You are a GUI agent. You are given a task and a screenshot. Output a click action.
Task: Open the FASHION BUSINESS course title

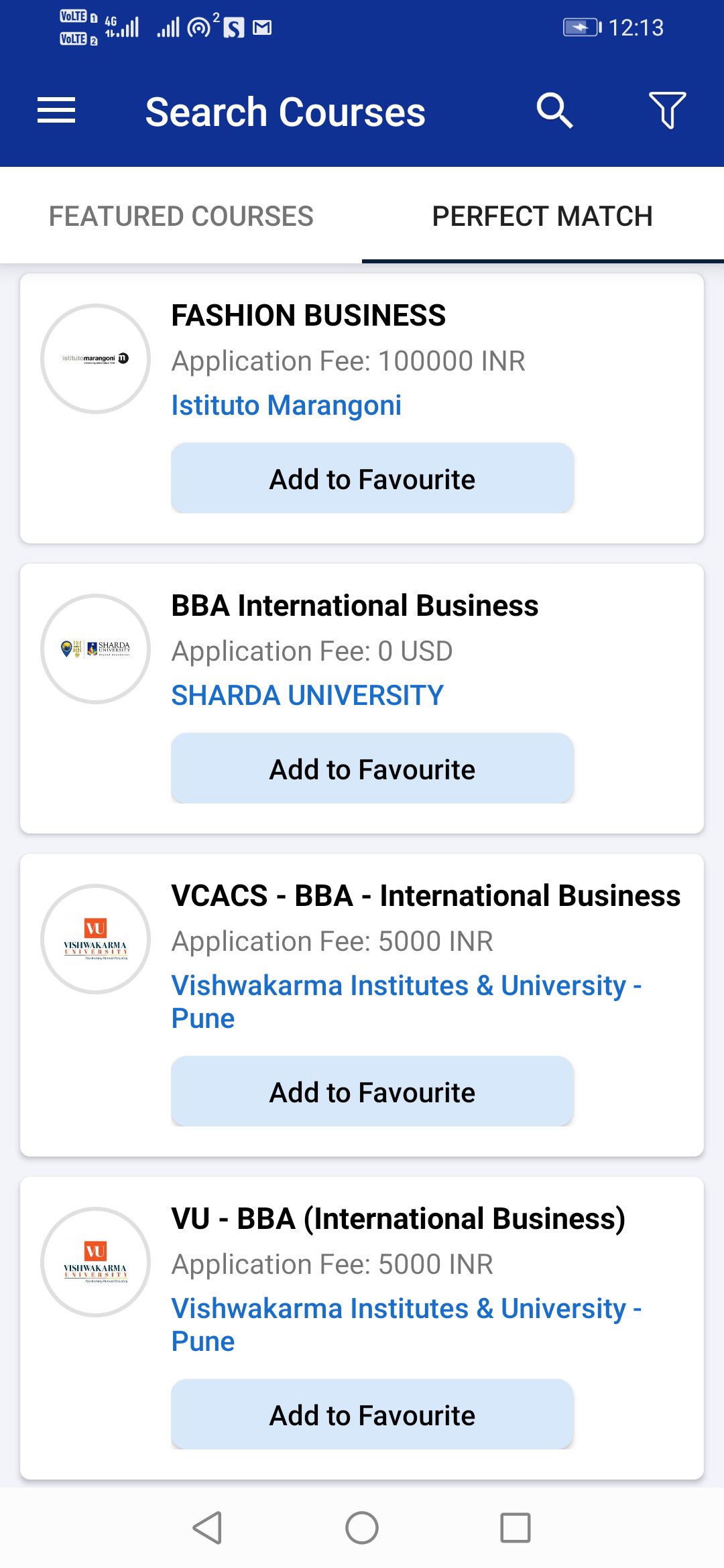pos(308,316)
